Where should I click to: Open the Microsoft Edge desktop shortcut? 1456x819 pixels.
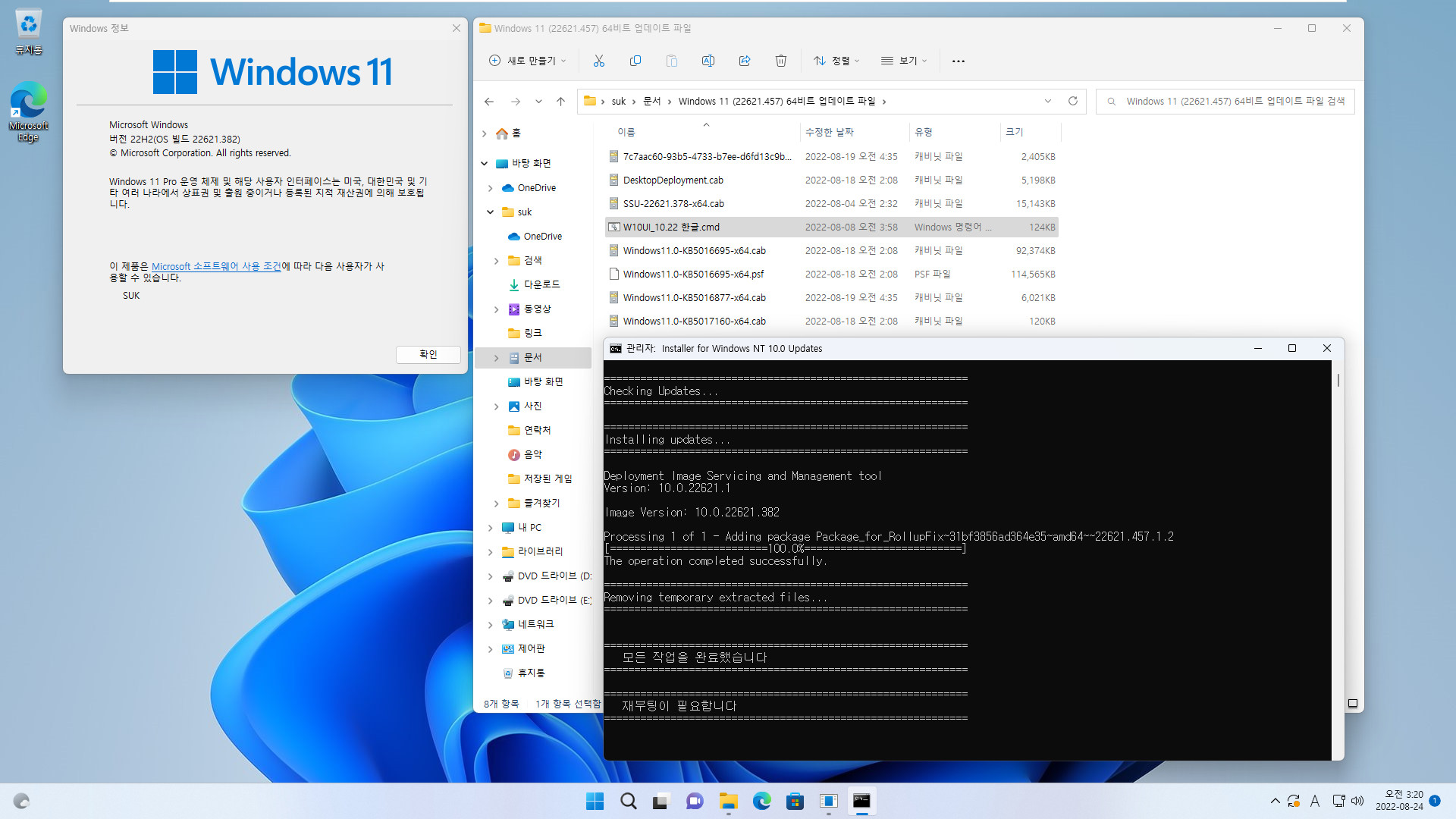(x=28, y=111)
